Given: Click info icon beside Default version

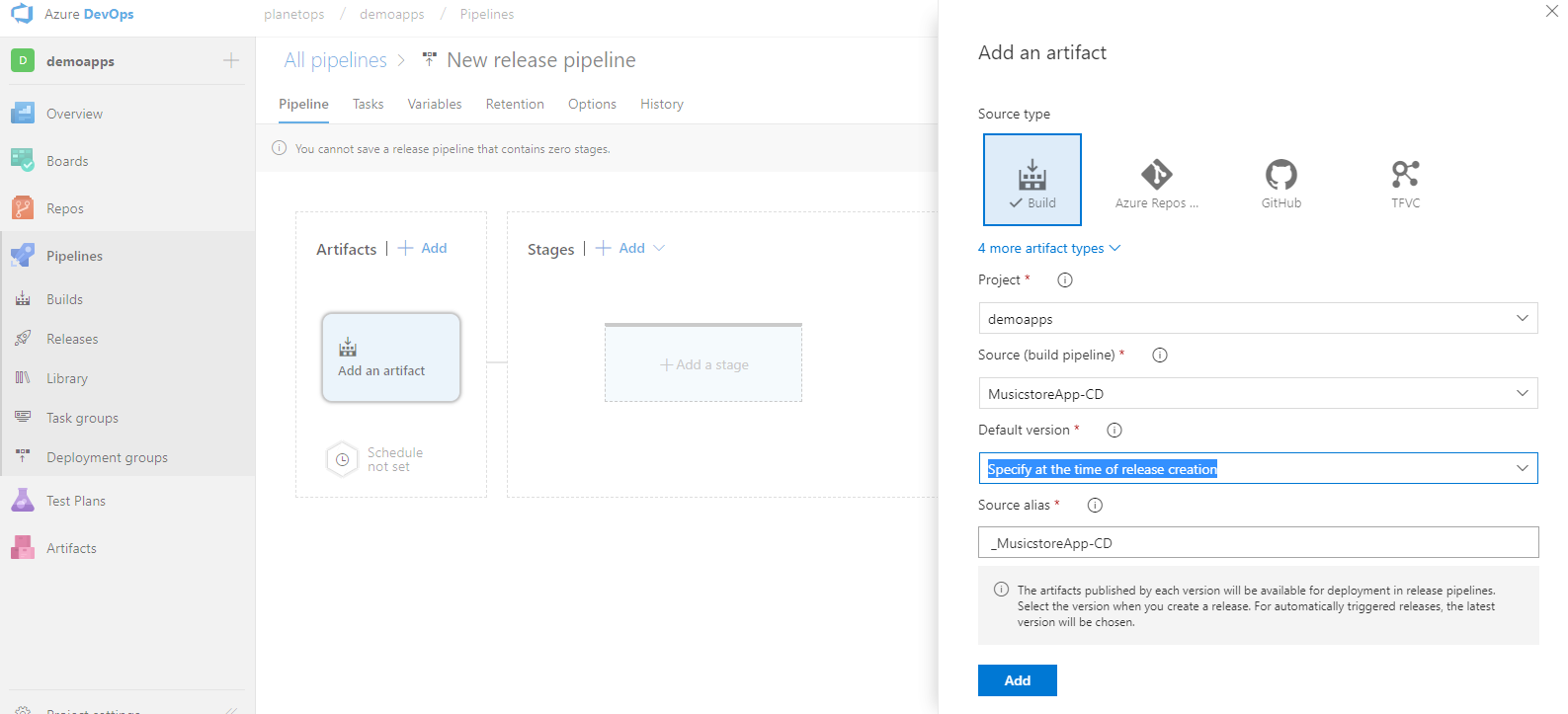Looking at the screenshot, I should pyautogui.click(x=1114, y=431).
